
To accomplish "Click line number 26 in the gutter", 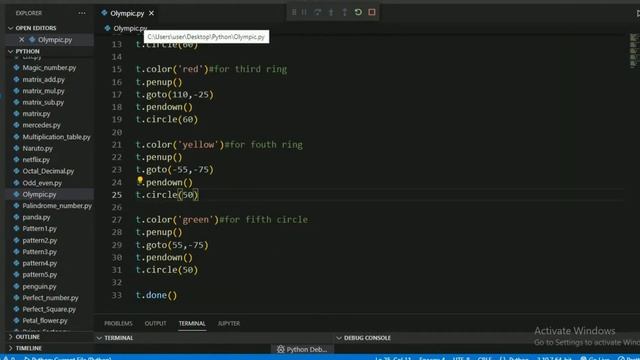I will pos(117,207).
